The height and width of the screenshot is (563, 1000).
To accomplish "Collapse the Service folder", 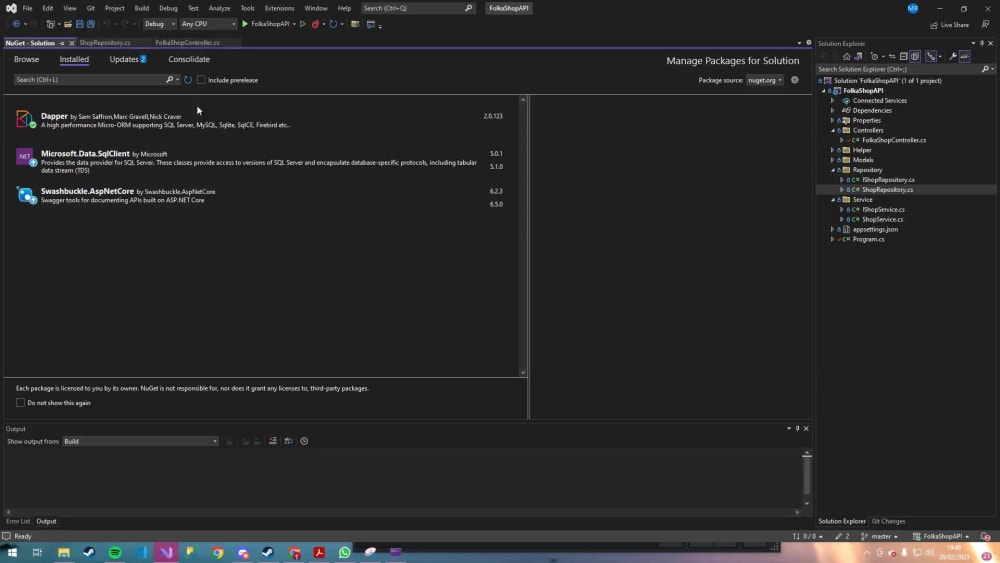I will coord(832,200).
